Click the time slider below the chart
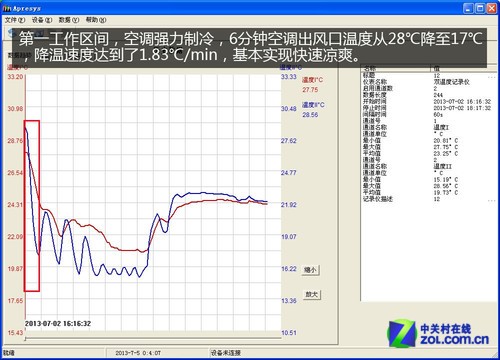500x360 pixels. click(153, 339)
